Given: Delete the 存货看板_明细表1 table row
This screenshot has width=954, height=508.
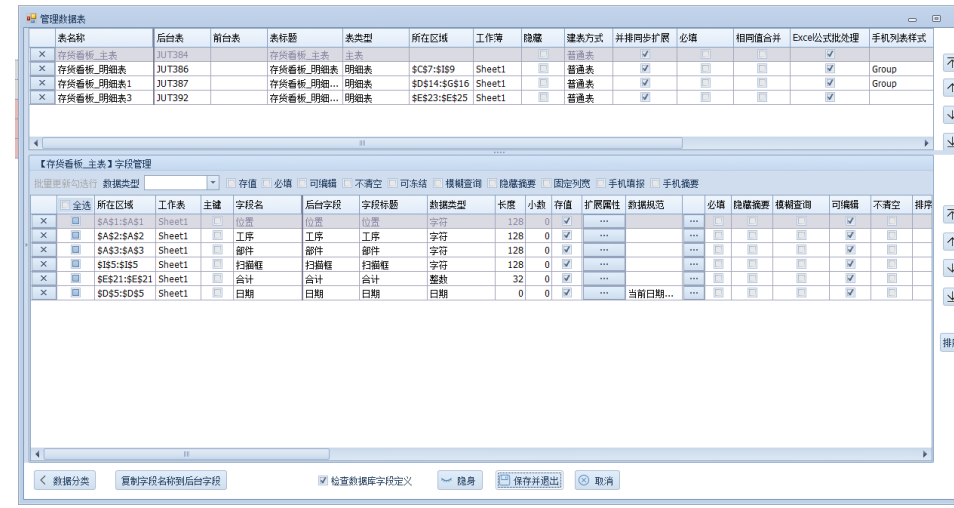Looking at the screenshot, I should (41, 83).
